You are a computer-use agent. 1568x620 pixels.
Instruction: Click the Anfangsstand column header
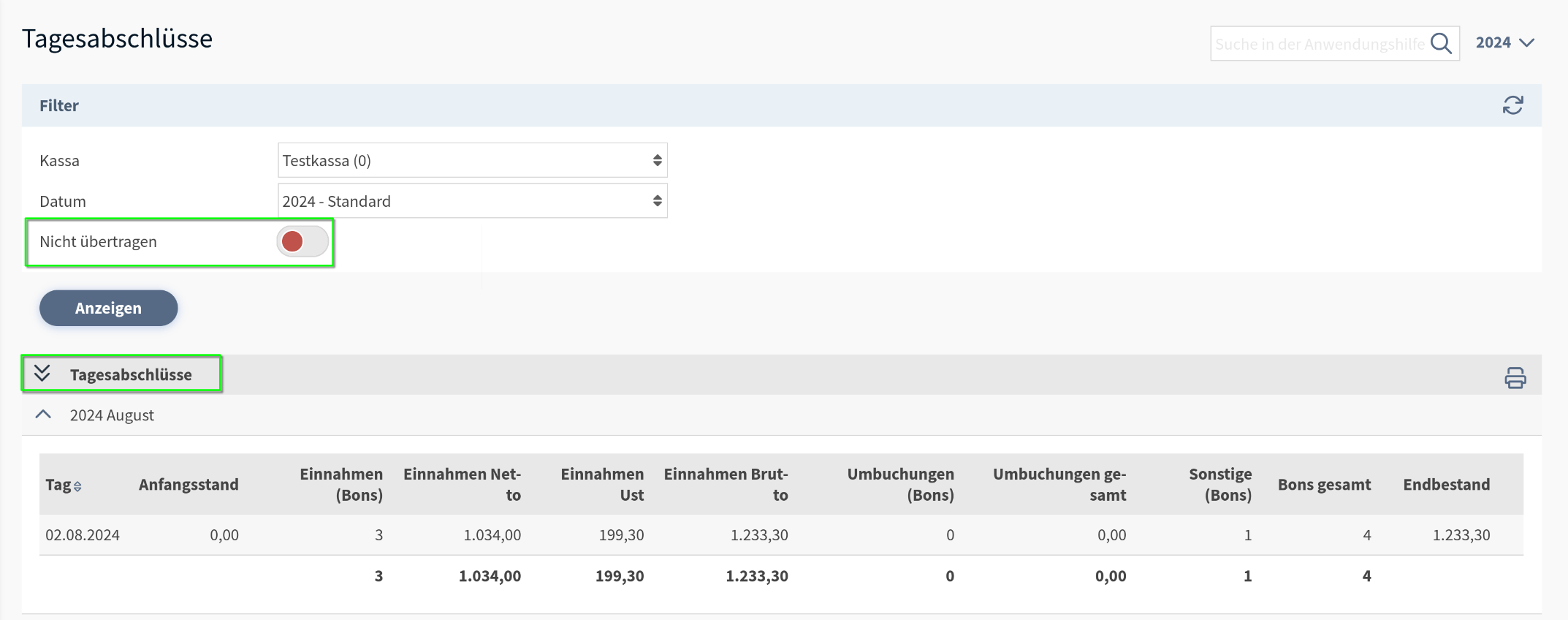189,485
